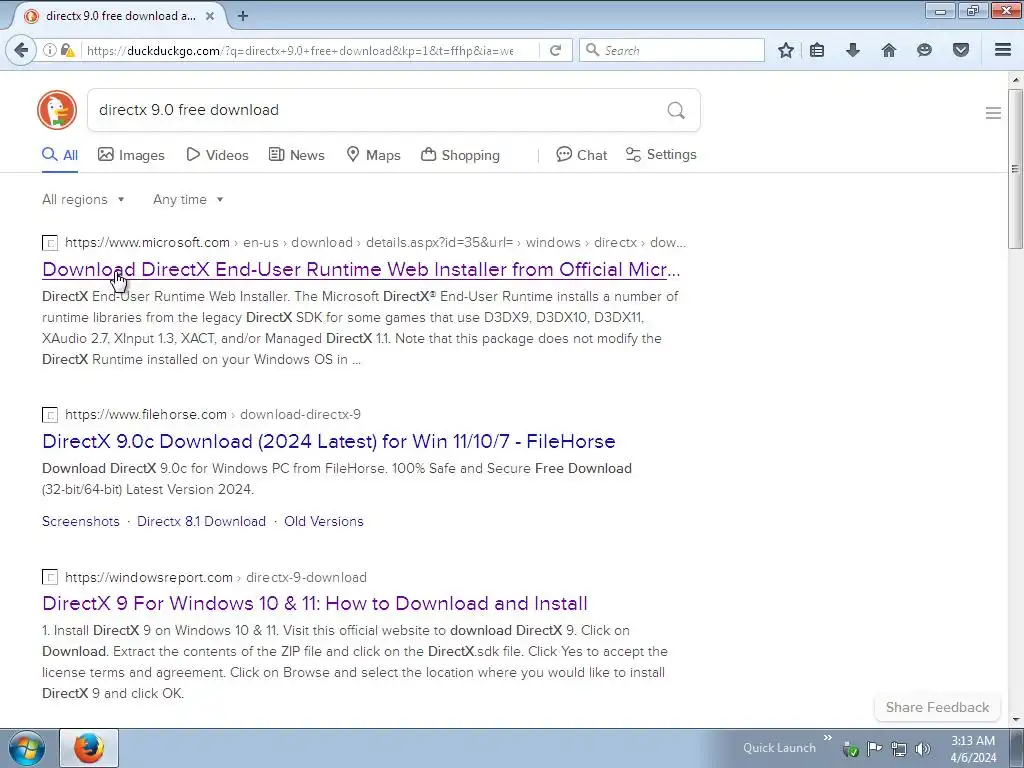Image resolution: width=1024 pixels, height=768 pixels.
Task: Click the Share Feedback button
Action: point(937,707)
